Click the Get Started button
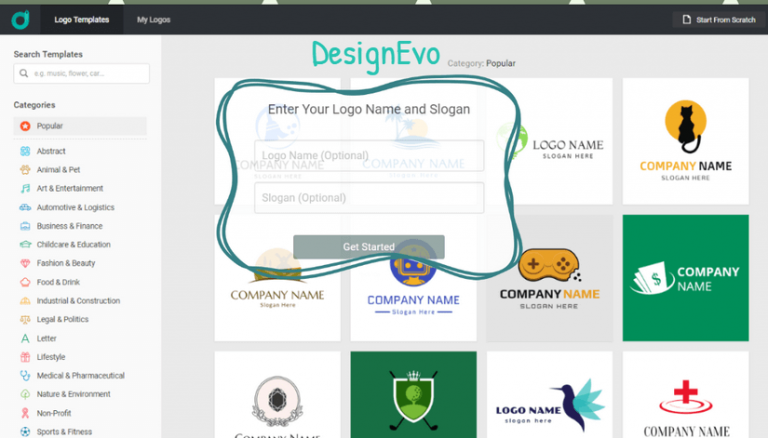The height and width of the screenshot is (438, 768). coord(368,247)
